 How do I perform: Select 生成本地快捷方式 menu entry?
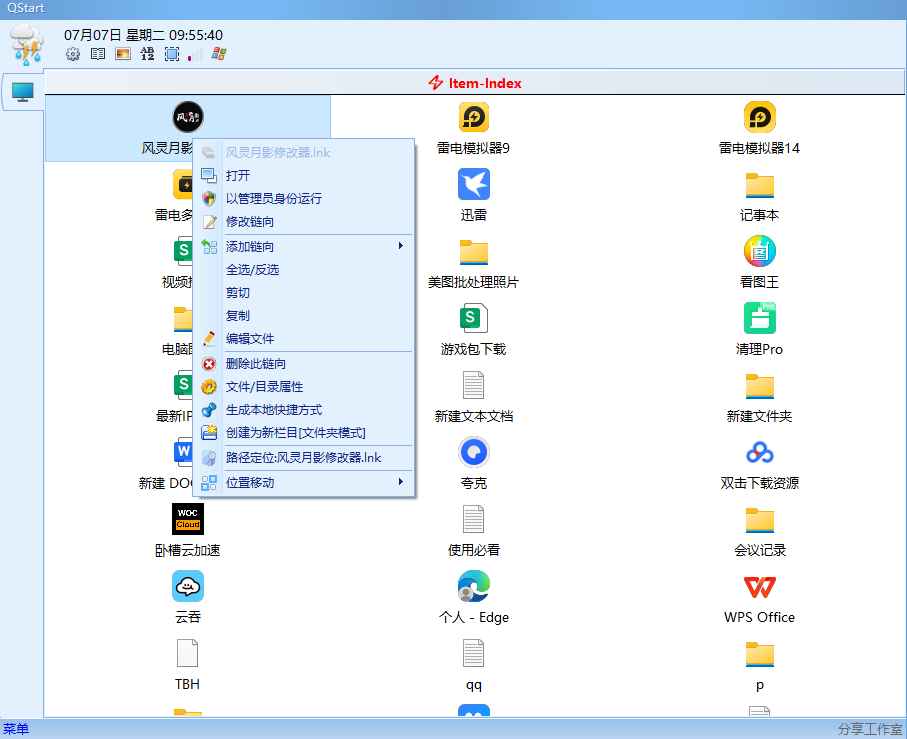click(x=304, y=410)
